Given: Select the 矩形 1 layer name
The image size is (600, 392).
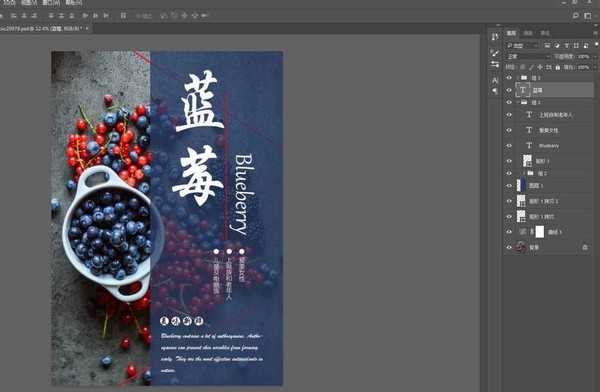Looking at the screenshot, I should [542, 161].
